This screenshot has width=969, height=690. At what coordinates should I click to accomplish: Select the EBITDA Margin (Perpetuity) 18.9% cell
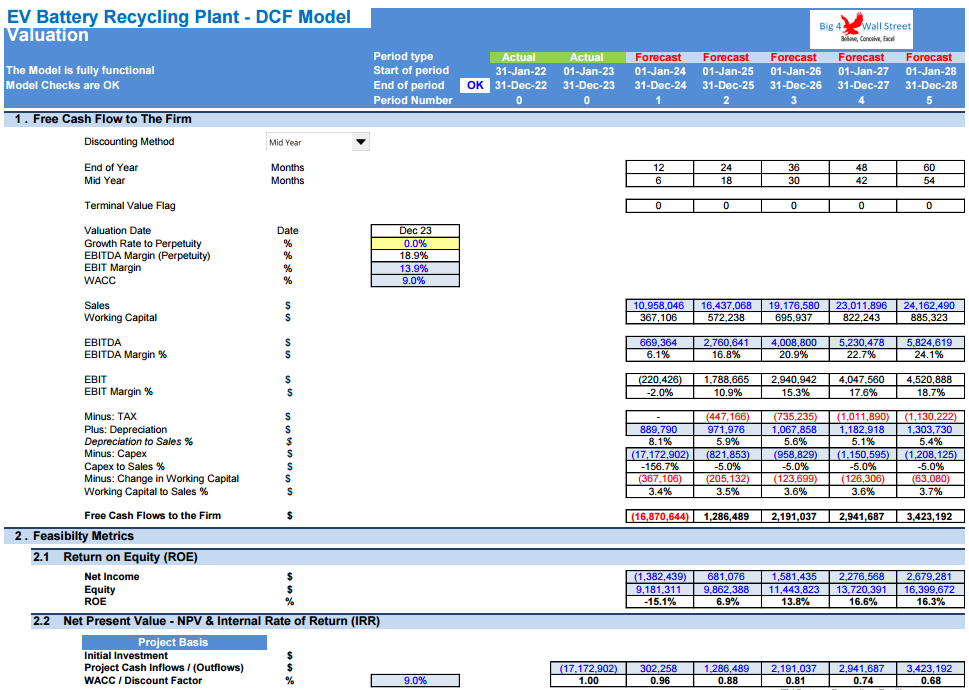[x=414, y=255]
